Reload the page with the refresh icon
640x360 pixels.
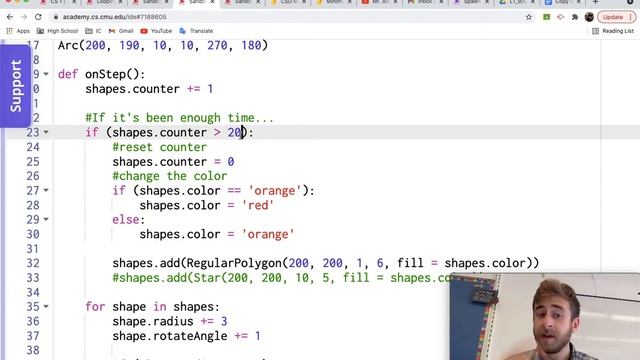(x=38, y=17)
